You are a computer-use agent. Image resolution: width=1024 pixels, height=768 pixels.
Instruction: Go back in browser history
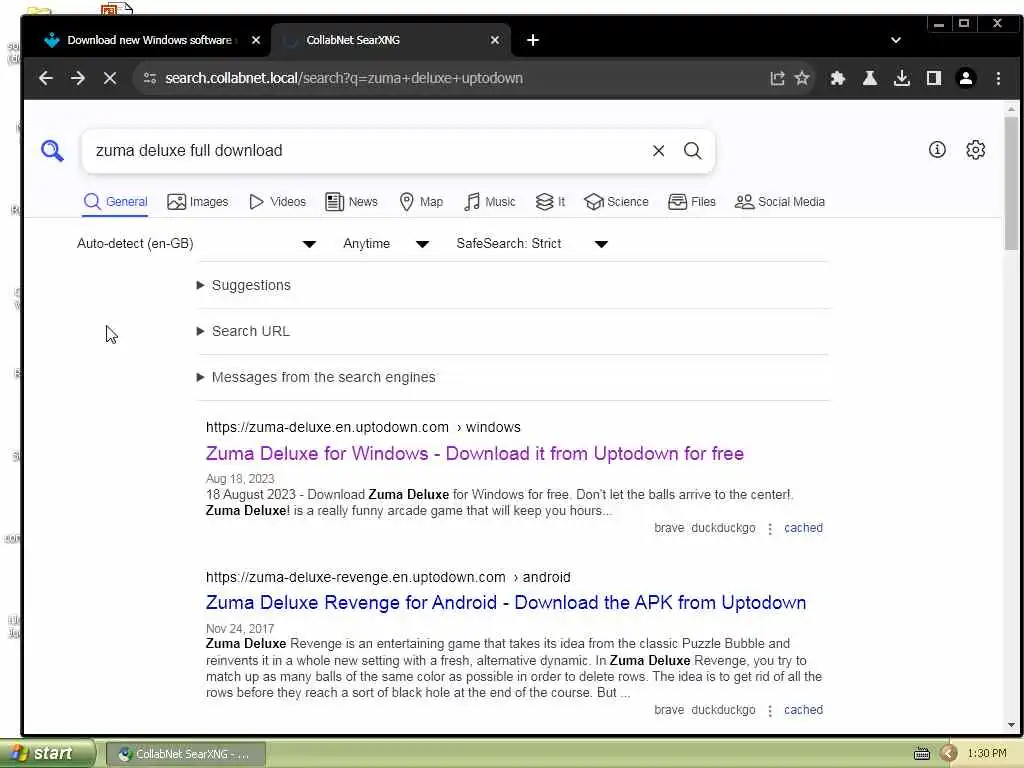(46, 78)
